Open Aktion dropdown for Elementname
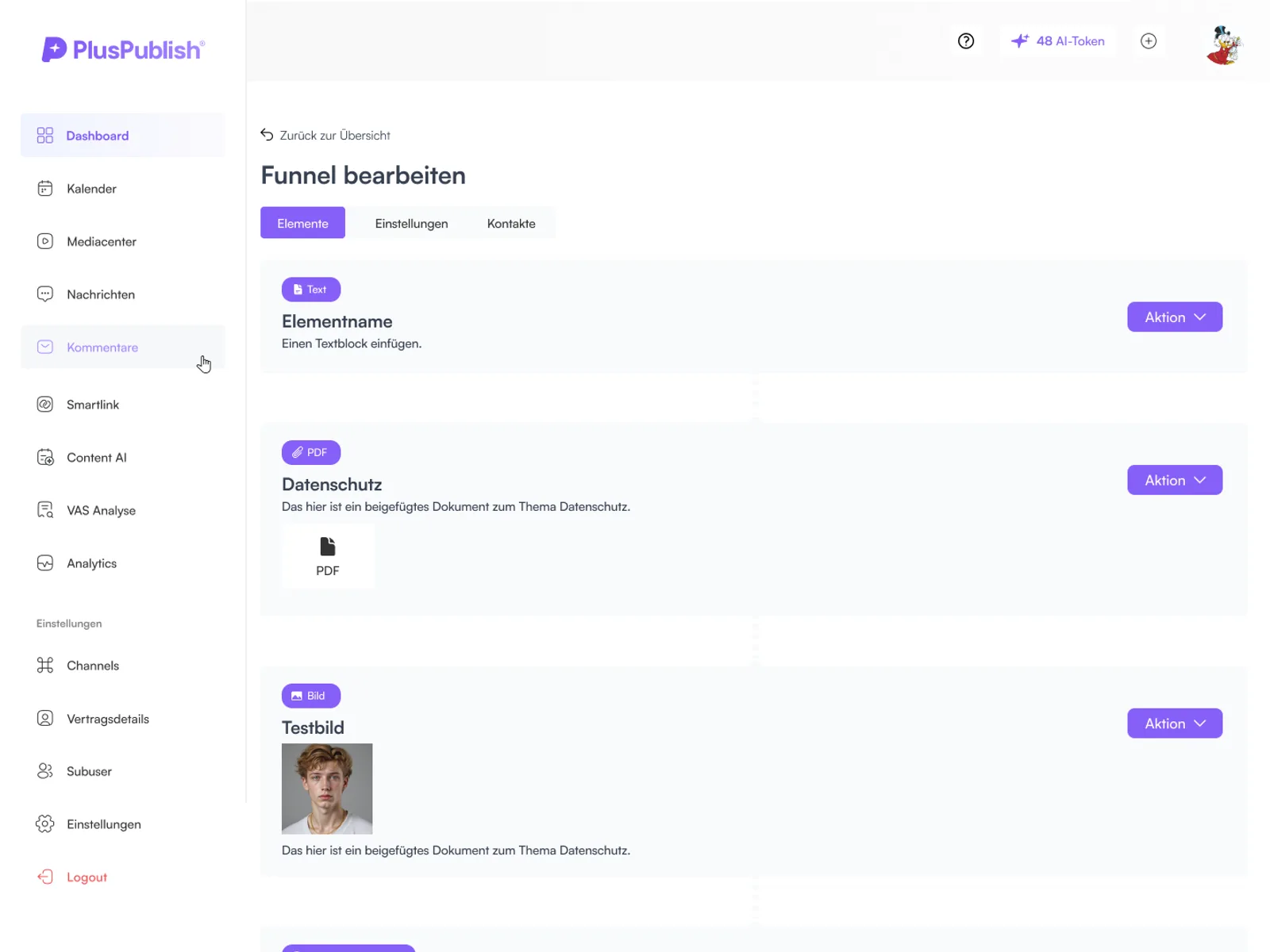The image size is (1270, 952). [1175, 317]
